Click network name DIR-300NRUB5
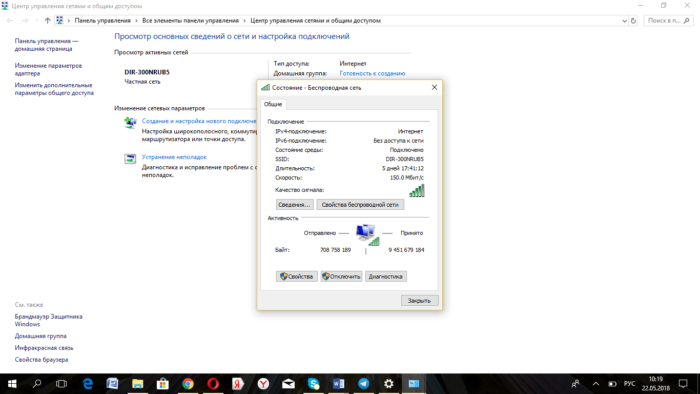This screenshot has width=700, height=394. coord(147,72)
